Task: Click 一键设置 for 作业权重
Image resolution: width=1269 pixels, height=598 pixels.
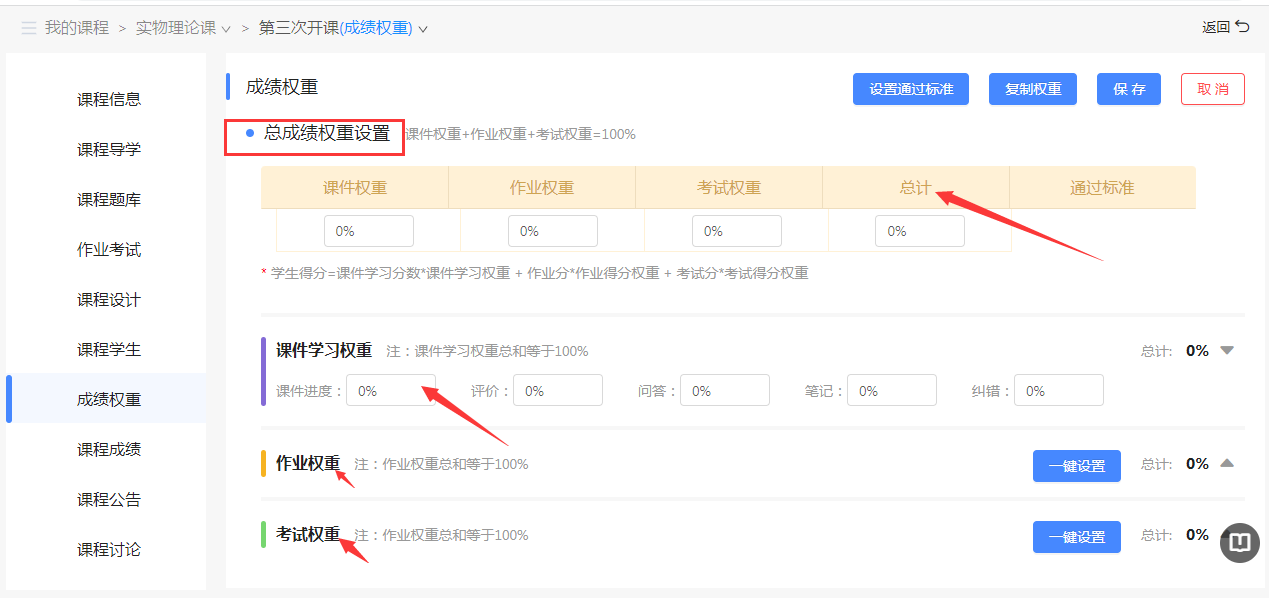Action: (1076, 466)
